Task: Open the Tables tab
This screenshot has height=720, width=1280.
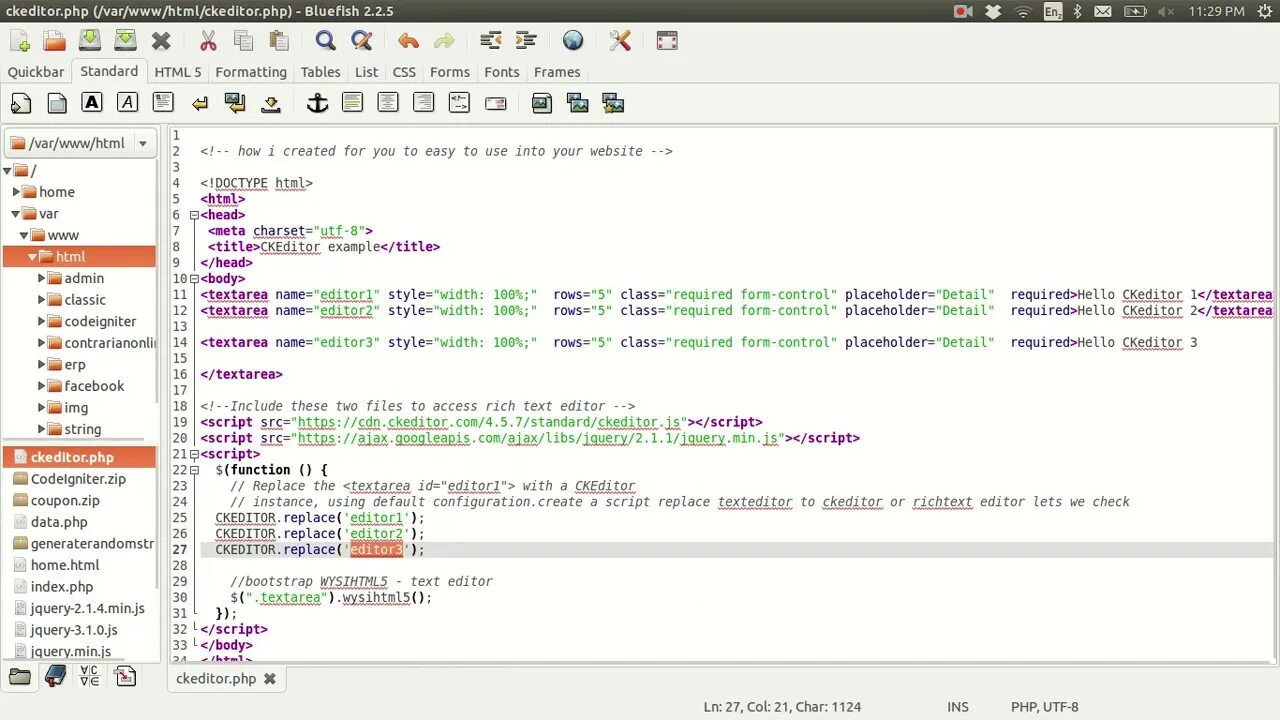Action: click(321, 72)
